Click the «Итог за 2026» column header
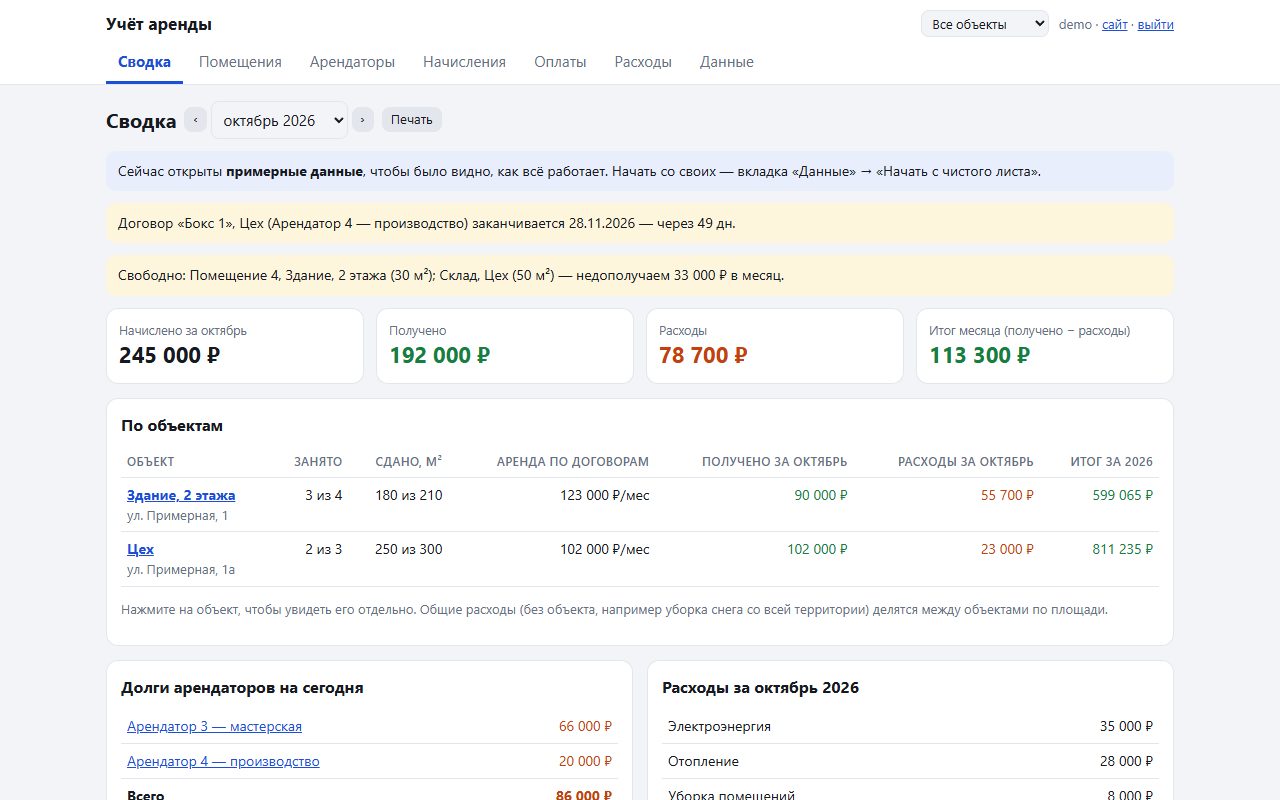1280x800 pixels. pos(1111,462)
